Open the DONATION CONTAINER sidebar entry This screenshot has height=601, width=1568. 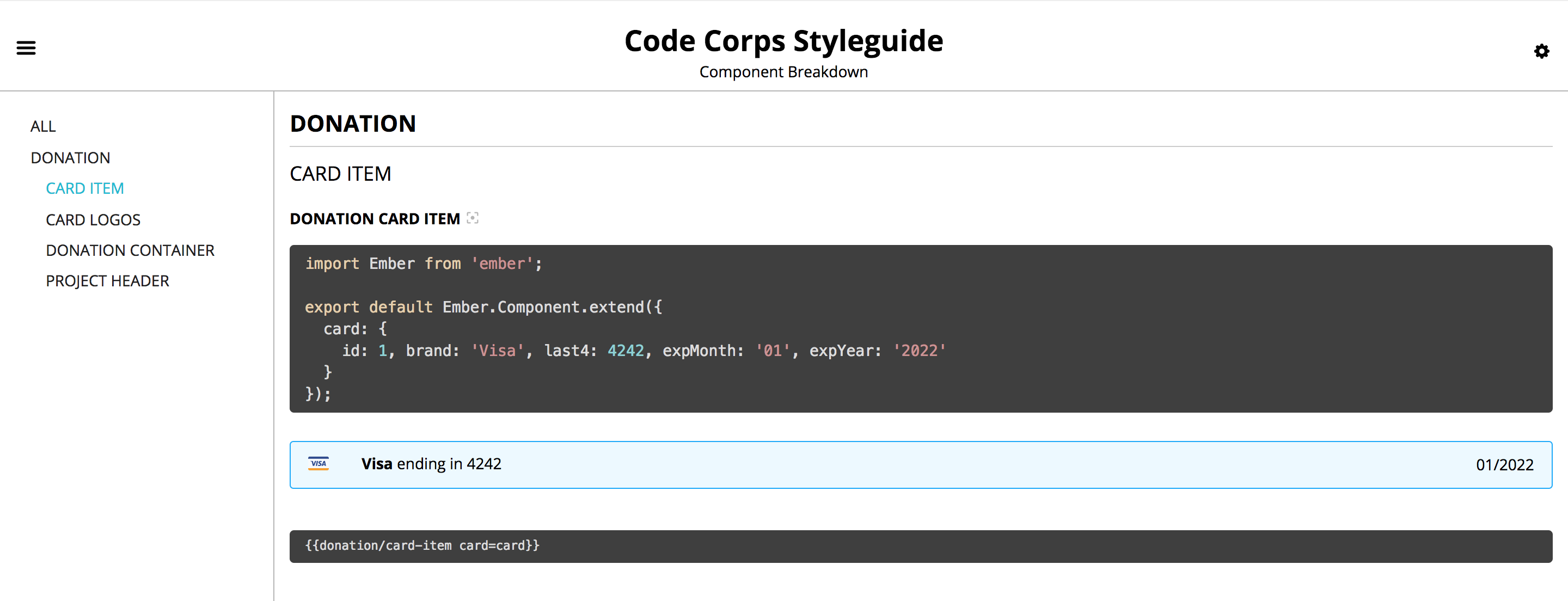130,250
